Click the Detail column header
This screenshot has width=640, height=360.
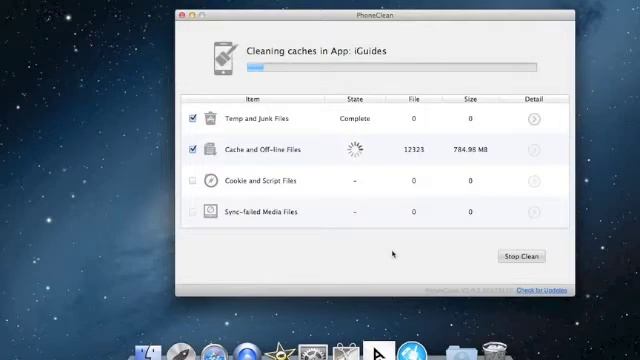534,99
